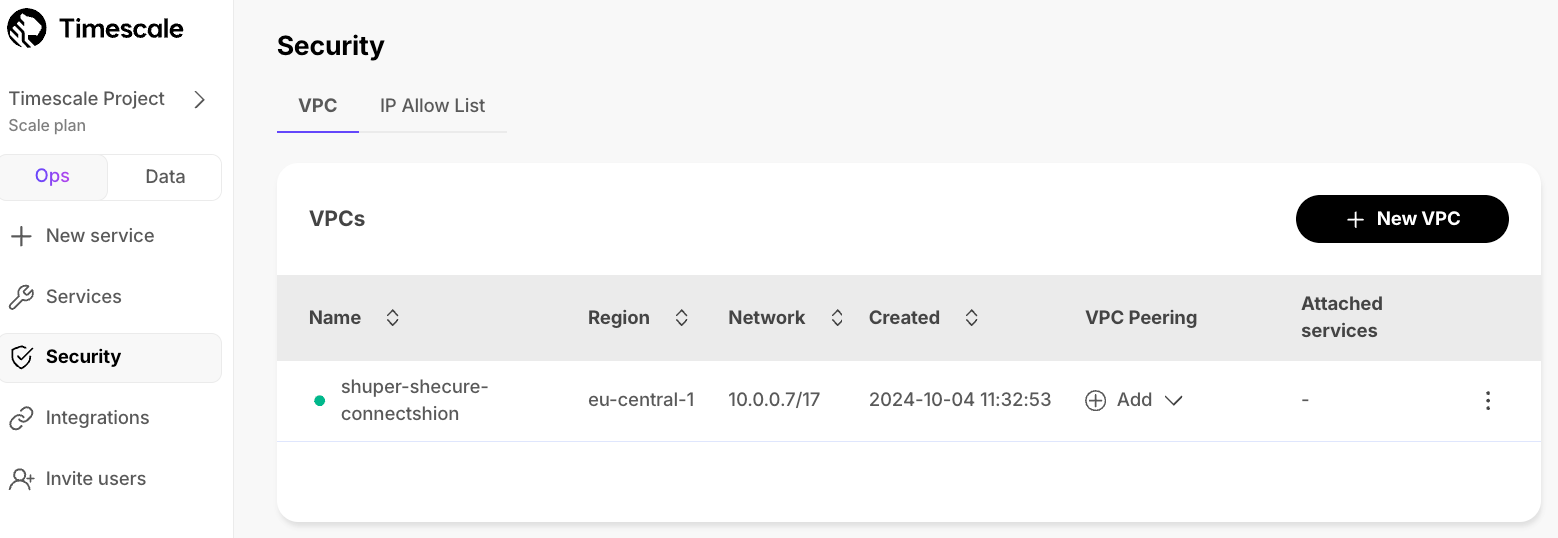The image size is (1558, 538).
Task: Click the link icon for Integrations
Action: tap(21, 418)
